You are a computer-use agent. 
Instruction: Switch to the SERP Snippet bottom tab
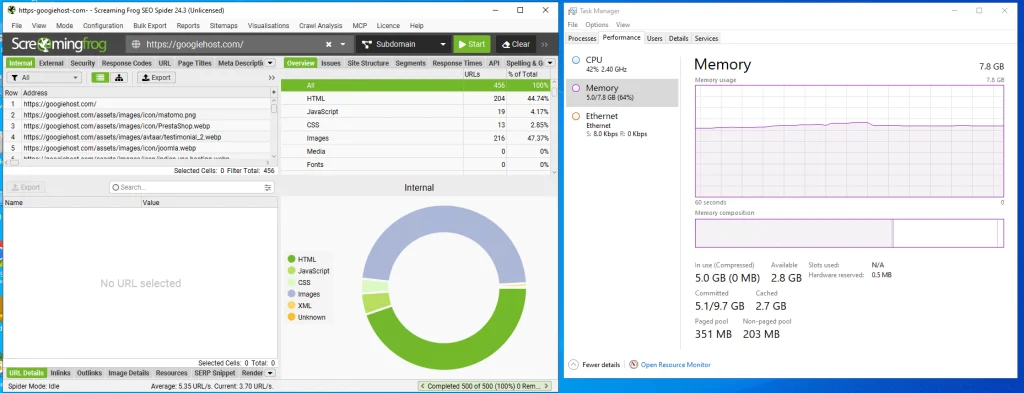pos(215,373)
